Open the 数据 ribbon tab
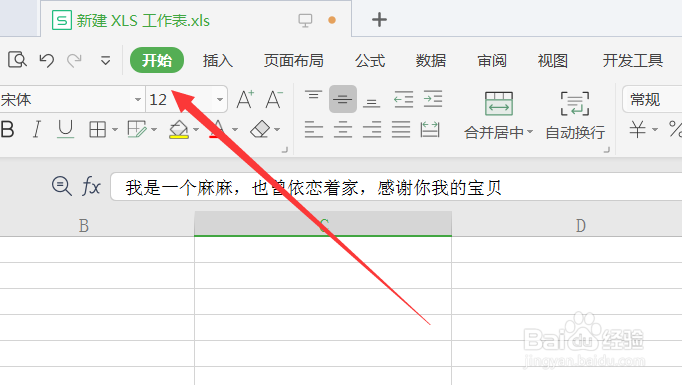 tap(431, 60)
